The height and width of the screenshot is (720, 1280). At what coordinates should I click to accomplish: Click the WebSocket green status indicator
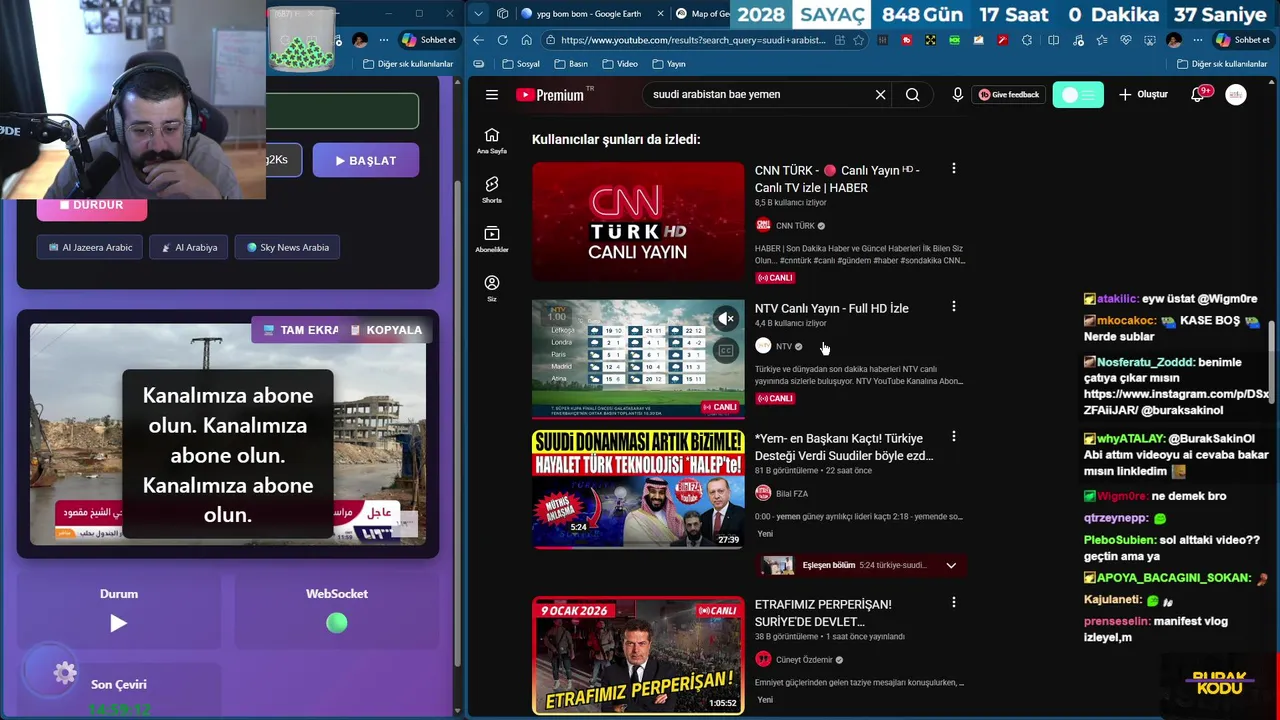click(x=337, y=623)
